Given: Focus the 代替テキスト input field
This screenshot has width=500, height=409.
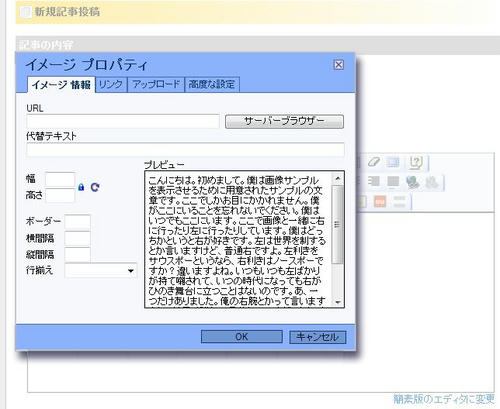Looking at the screenshot, I should [x=185, y=150].
